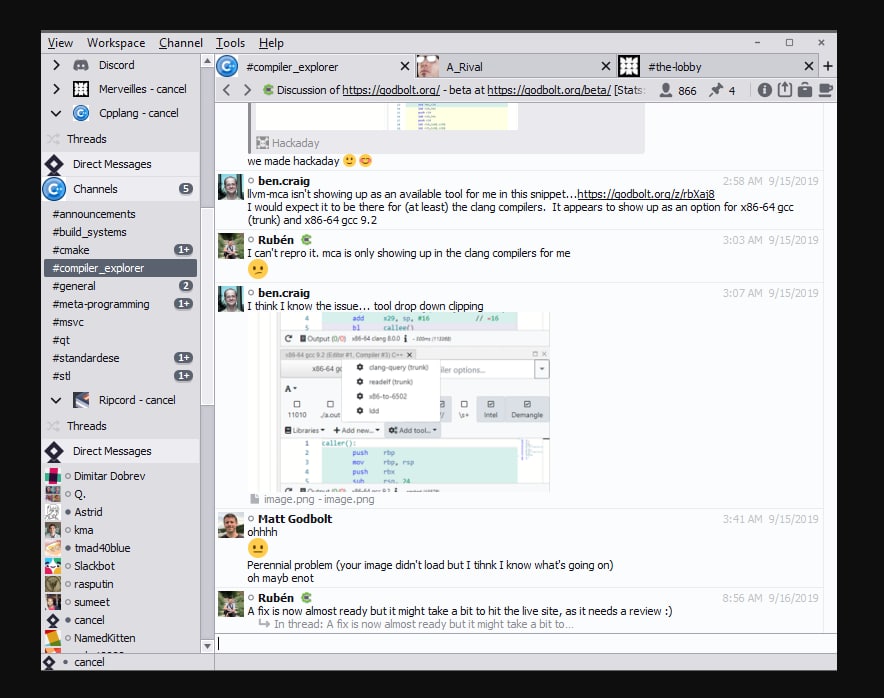The image size is (884, 698).
Task: Switch to the A_Rival tab
Action: click(515, 66)
